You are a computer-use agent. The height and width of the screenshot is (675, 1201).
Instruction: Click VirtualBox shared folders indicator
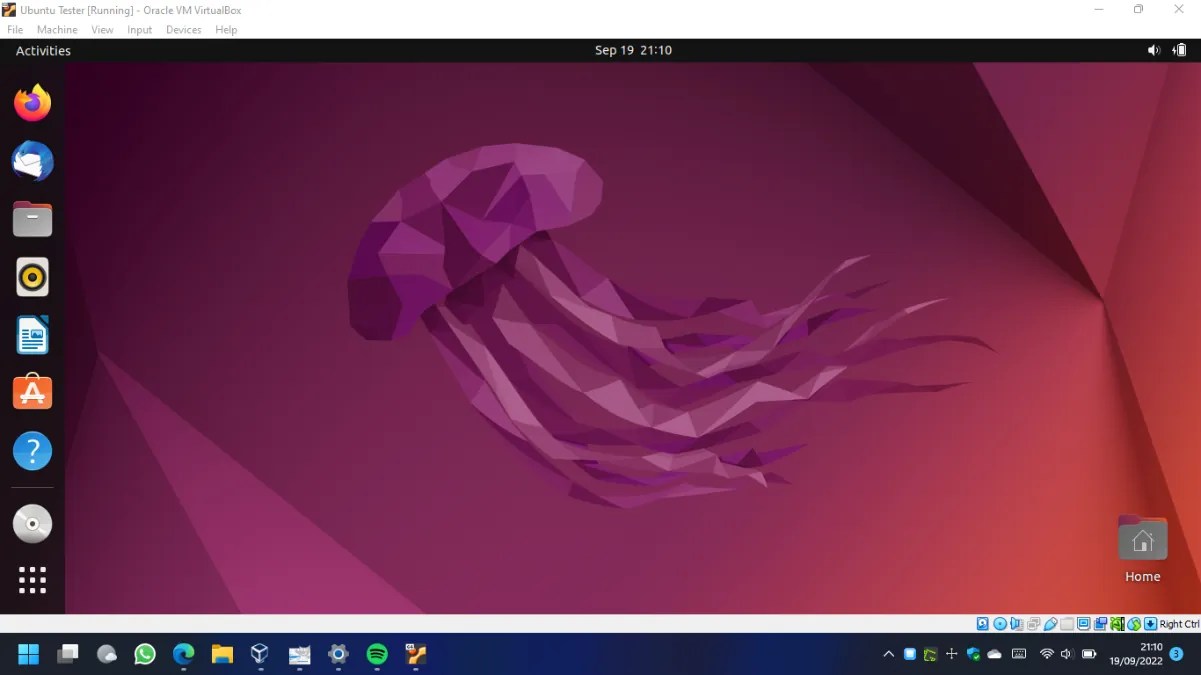[1067, 624]
